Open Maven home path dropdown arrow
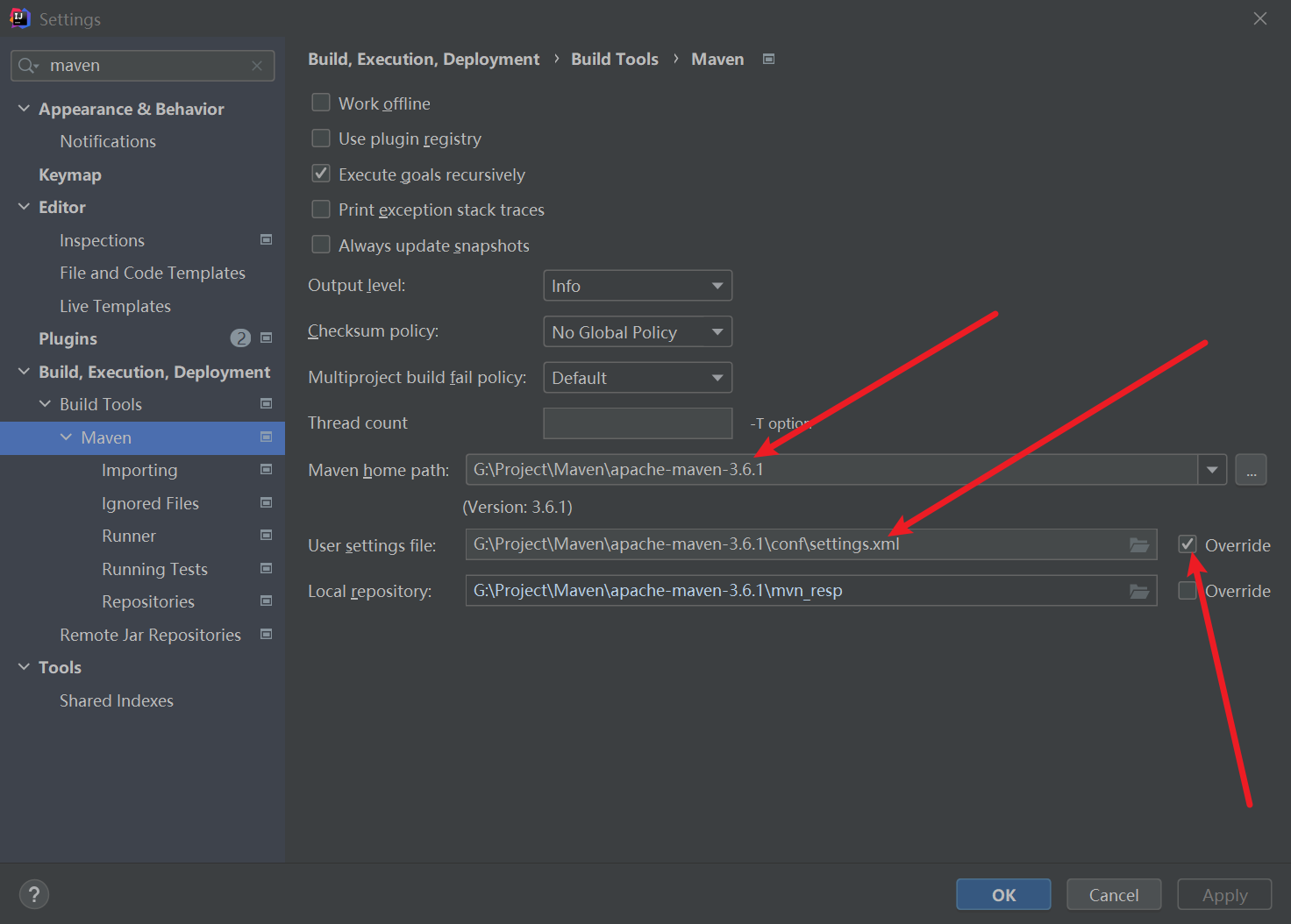Viewport: 1291px width, 924px height. tap(1212, 470)
